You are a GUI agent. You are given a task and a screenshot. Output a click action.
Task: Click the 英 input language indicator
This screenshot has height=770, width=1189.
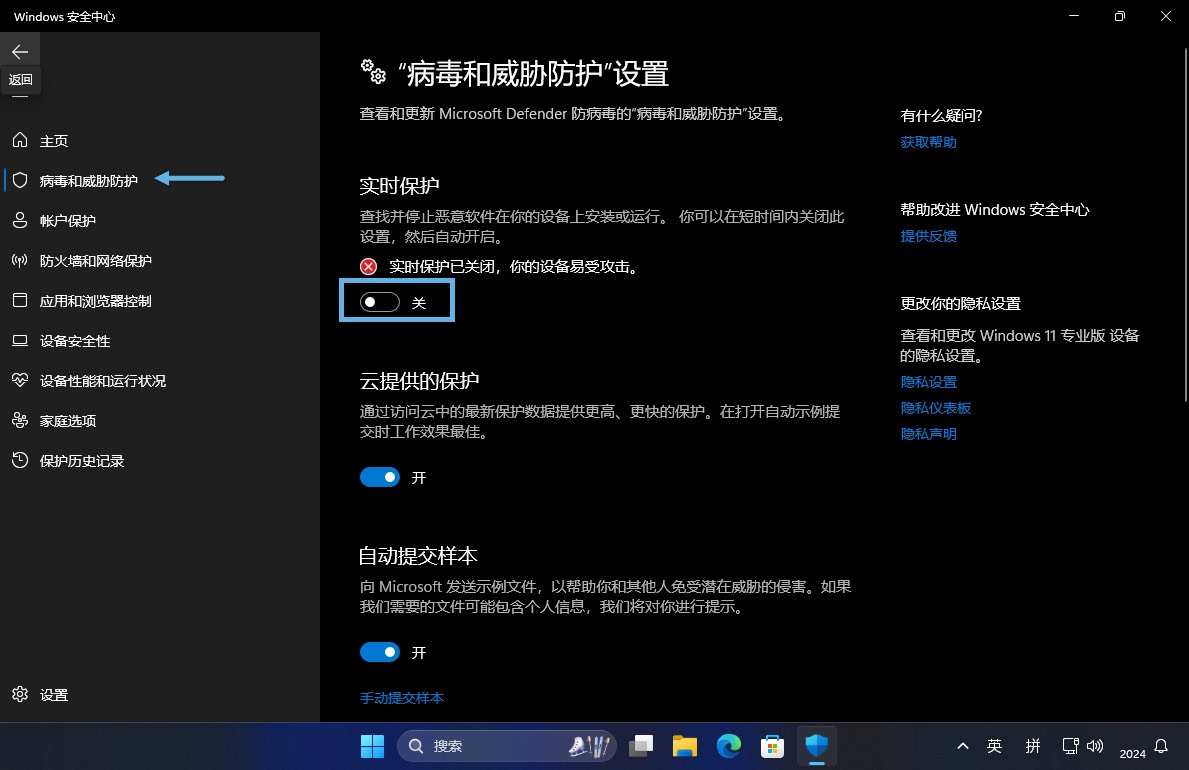[x=994, y=746]
